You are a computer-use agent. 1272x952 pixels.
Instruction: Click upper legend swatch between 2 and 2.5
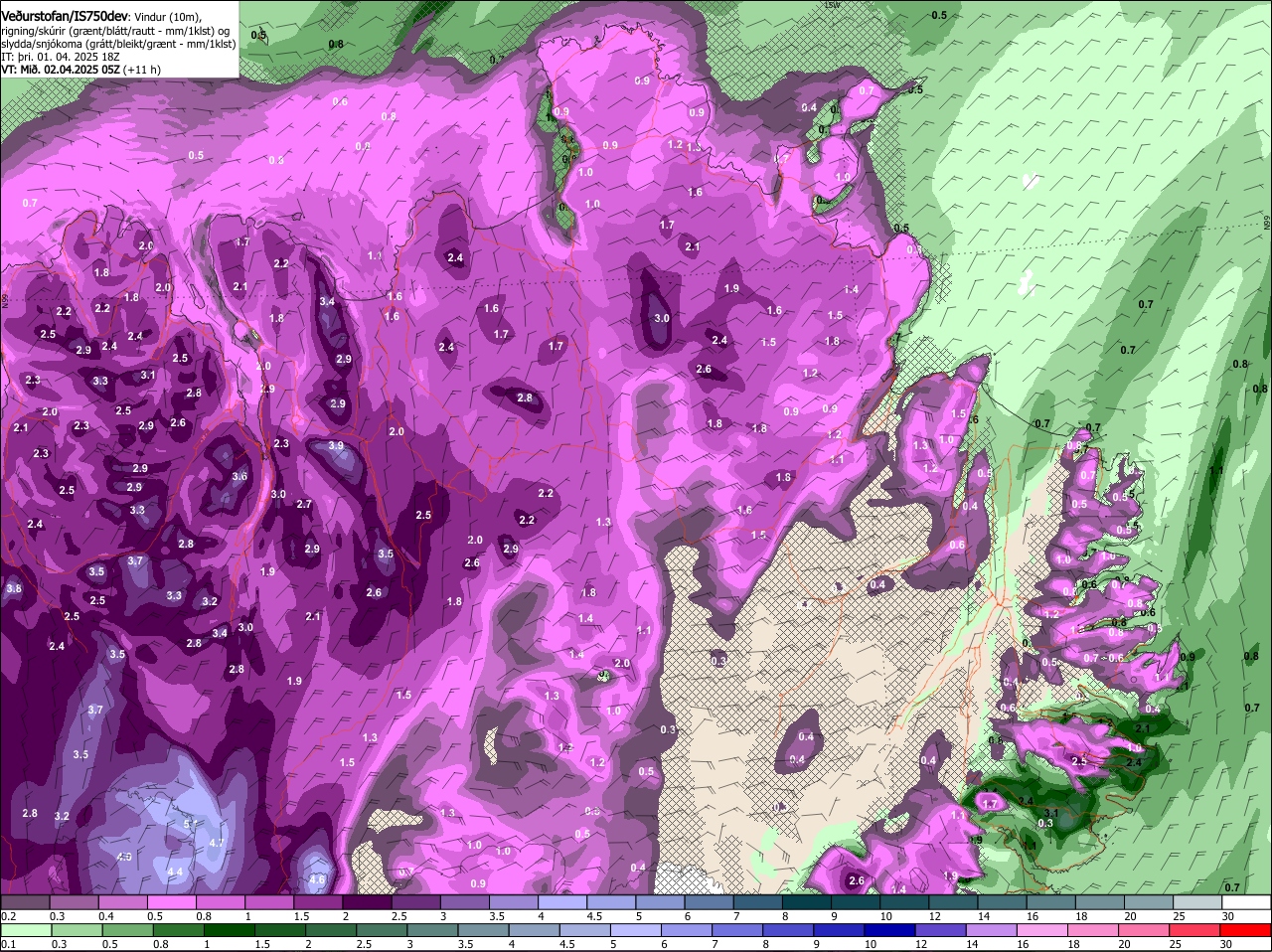pyautogui.click(x=366, y=901)
